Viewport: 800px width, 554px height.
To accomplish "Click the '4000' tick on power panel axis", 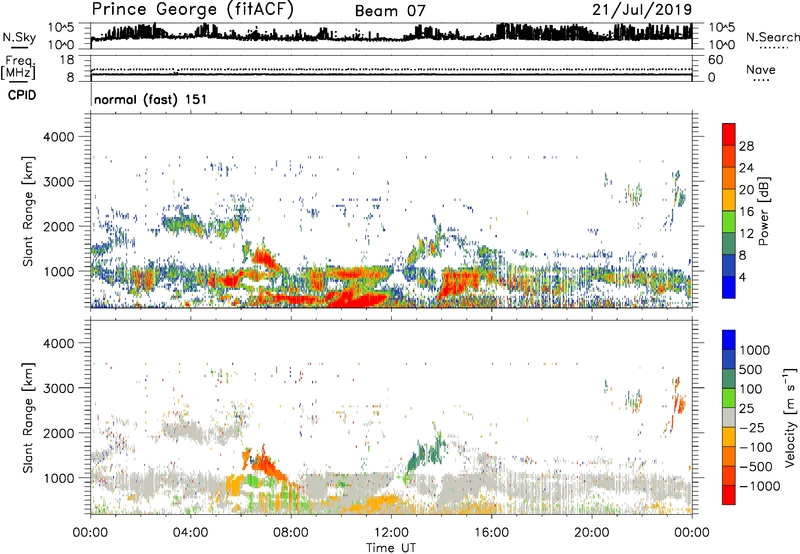I will (58, 137).
